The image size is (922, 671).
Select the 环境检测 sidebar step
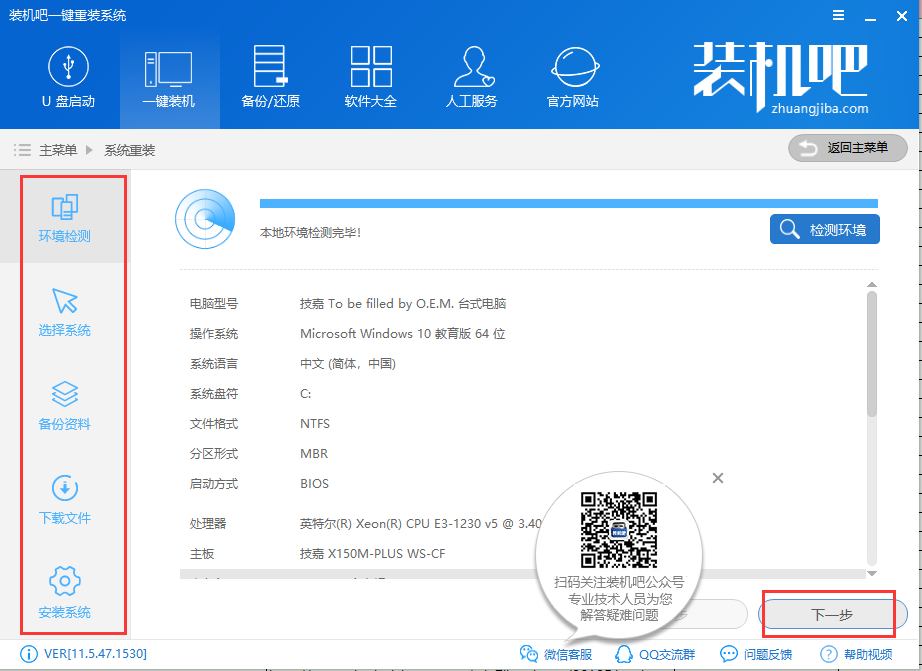click(65, 218)
